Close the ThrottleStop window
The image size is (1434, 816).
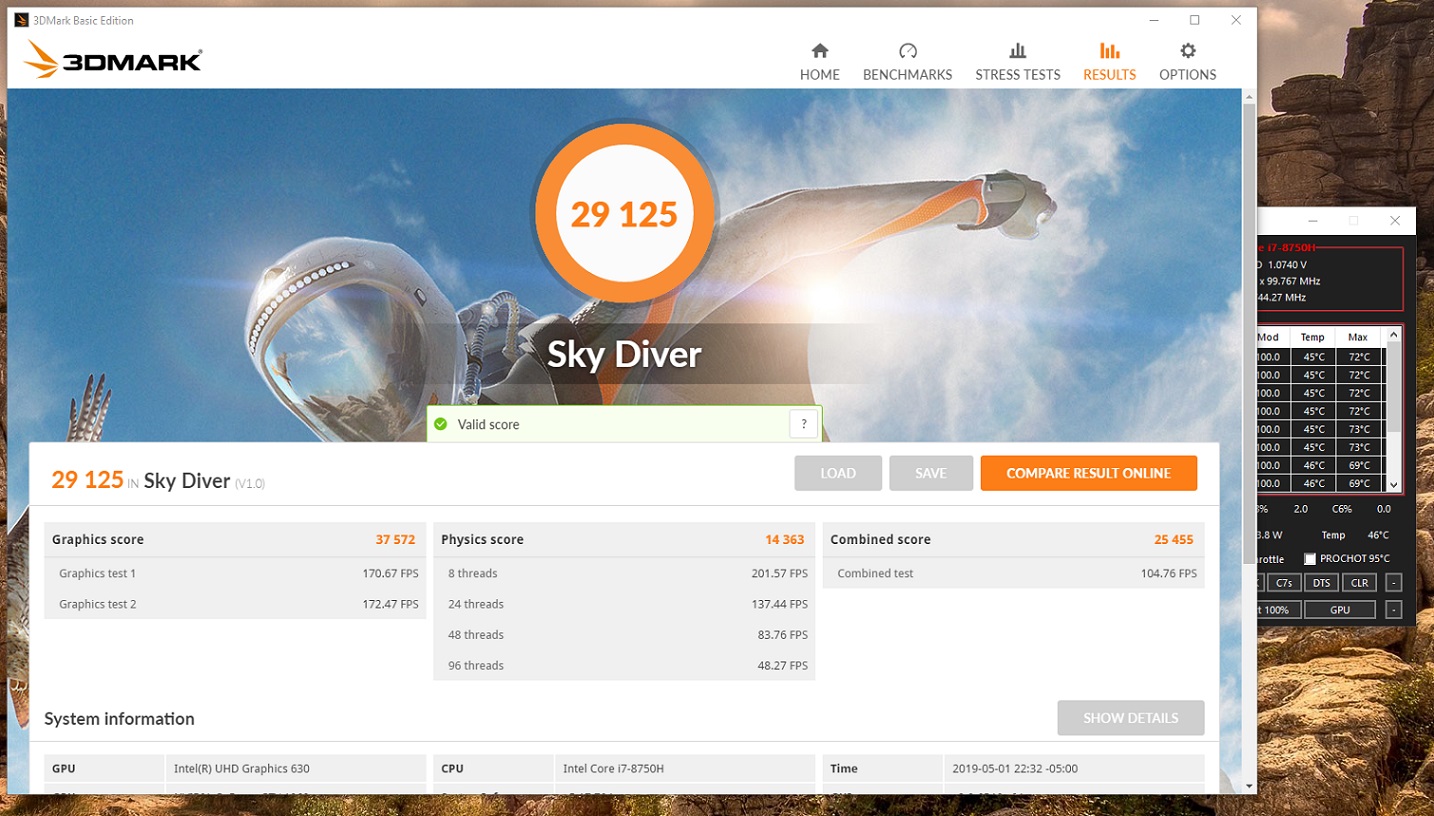pyautogui.click(x=1394, y=221)
